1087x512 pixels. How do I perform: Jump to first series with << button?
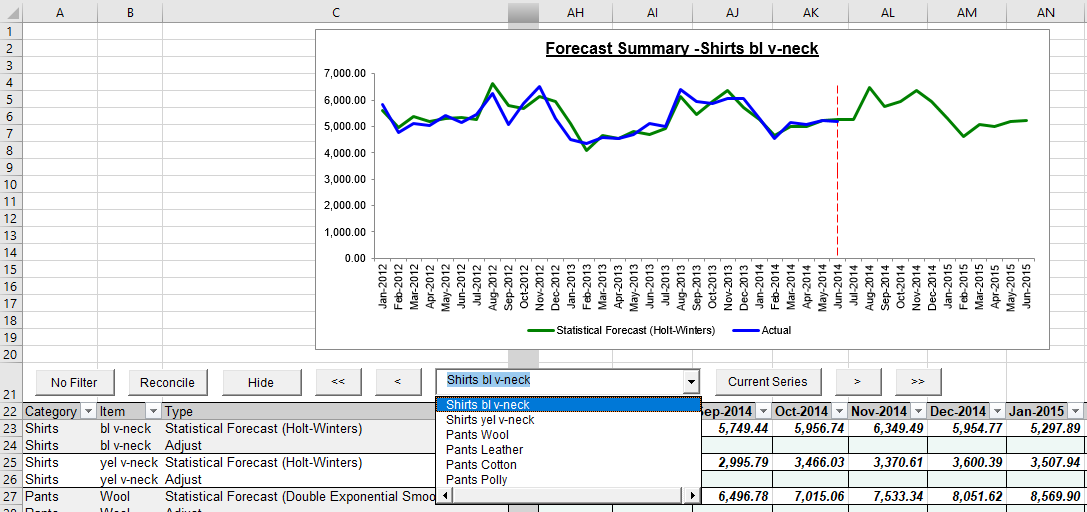(x=338, y=381)
